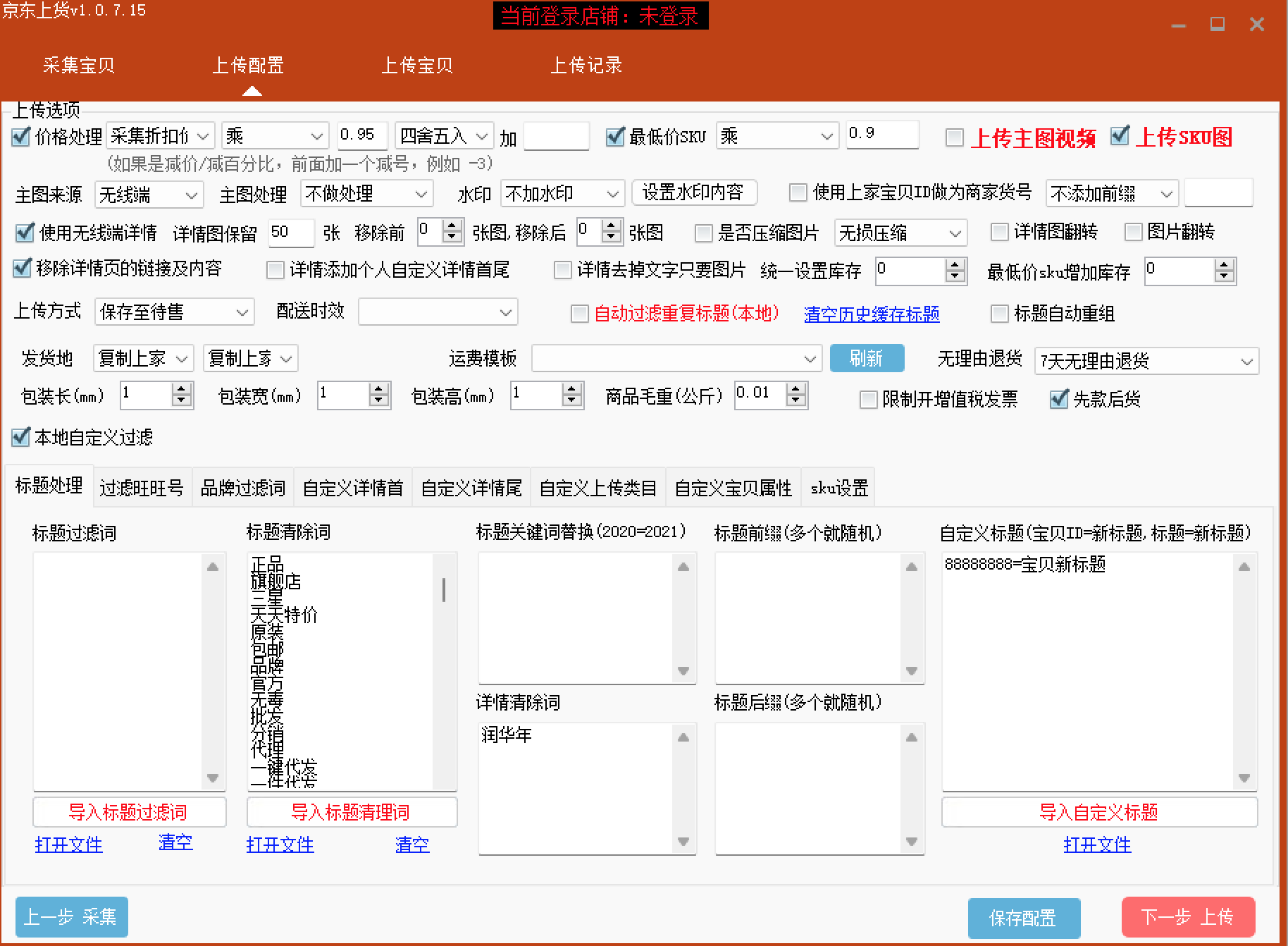Open the 采集折扣价 price dropdown

[x=160, y=135]
